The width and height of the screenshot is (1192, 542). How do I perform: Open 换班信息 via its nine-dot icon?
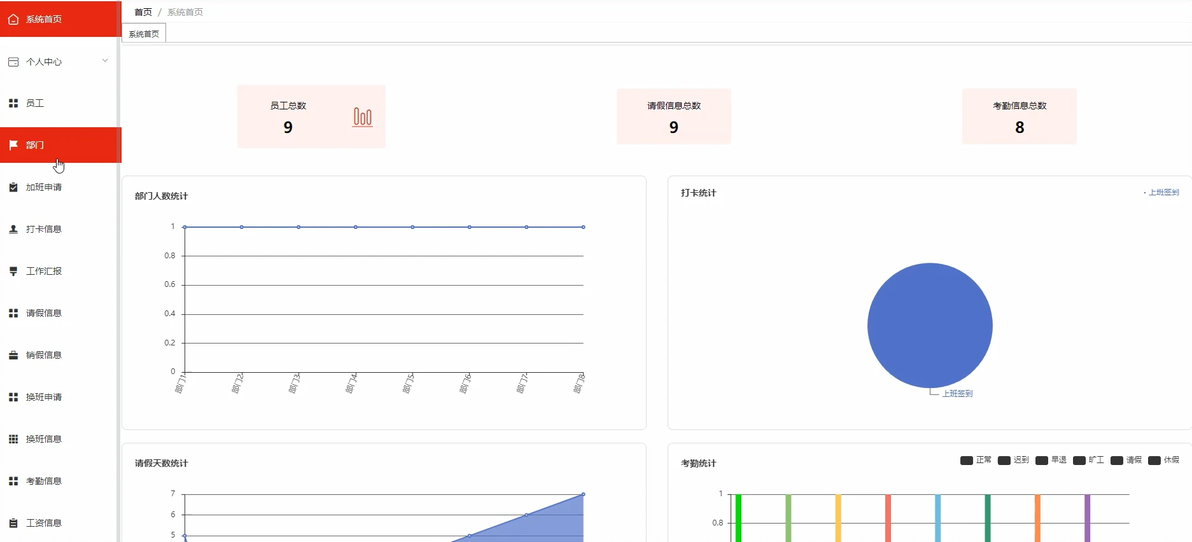[x=13, y=439]
